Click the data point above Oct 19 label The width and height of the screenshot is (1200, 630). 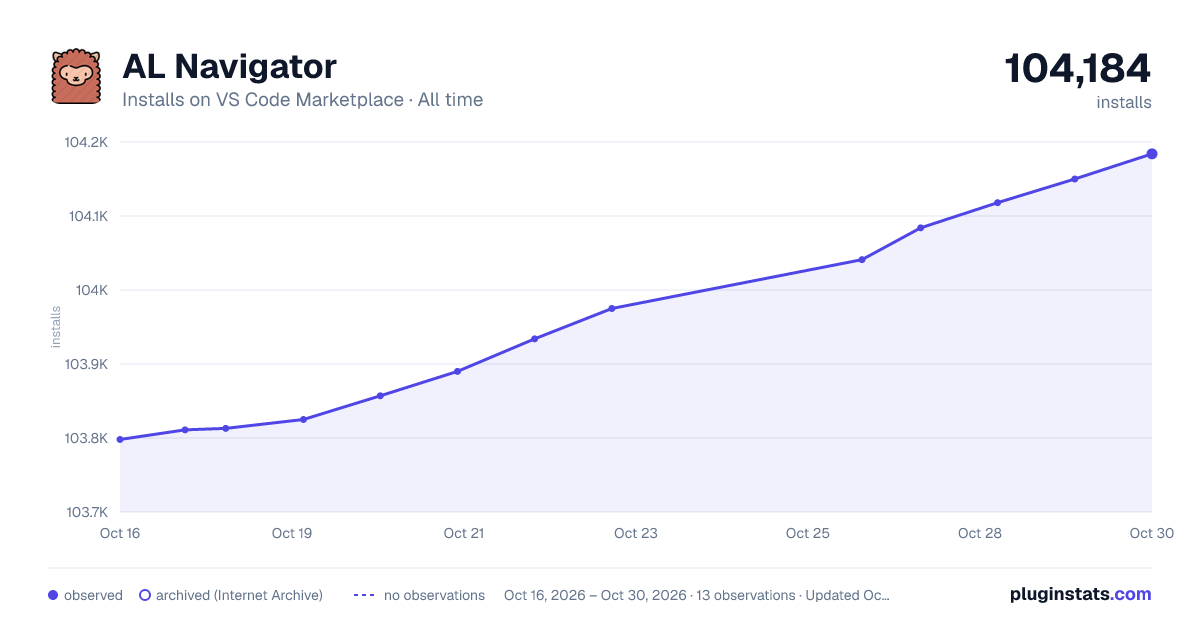pyautogui.click(x=303, y=419)
